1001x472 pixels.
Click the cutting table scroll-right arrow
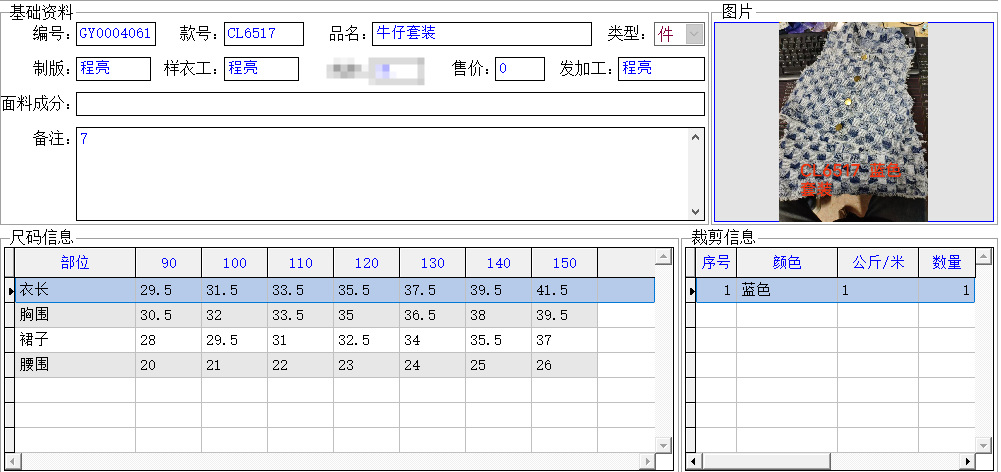(x=968, y=461)
